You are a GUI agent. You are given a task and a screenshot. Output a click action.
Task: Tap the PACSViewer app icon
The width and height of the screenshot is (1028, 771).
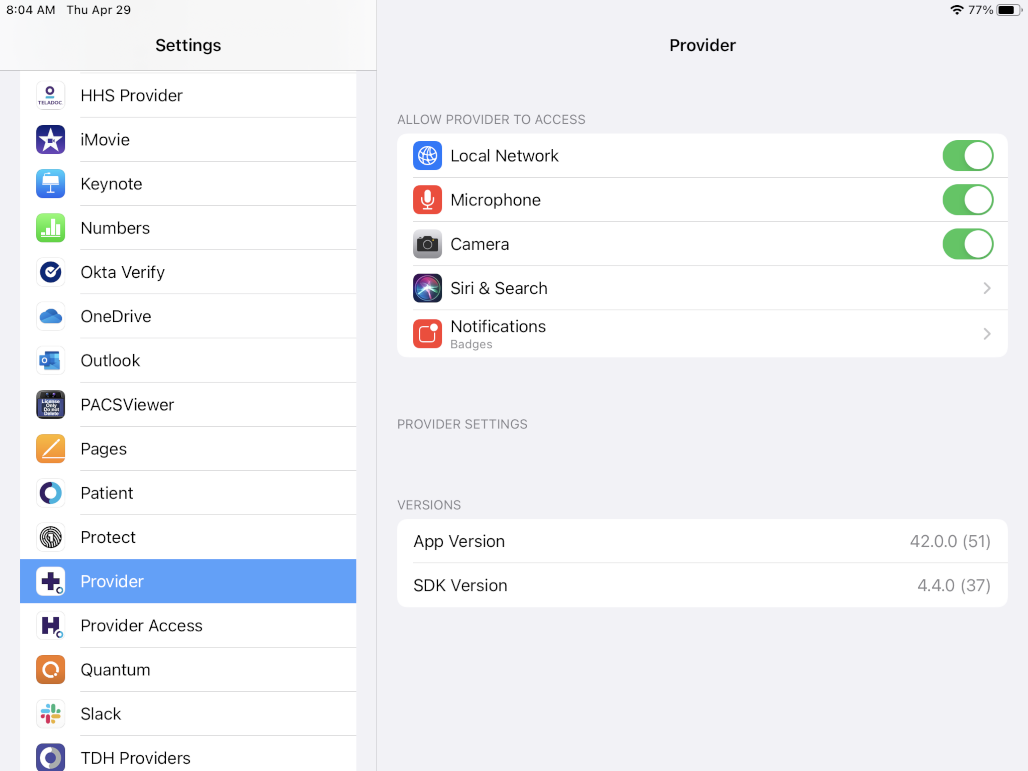(50, 405)
